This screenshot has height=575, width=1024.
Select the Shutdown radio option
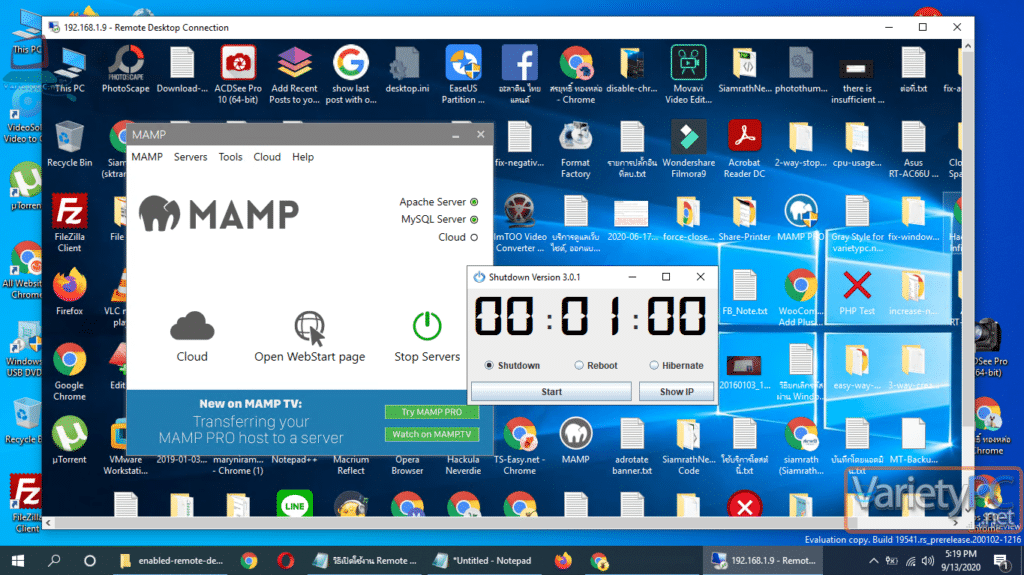tap(489, 365)
